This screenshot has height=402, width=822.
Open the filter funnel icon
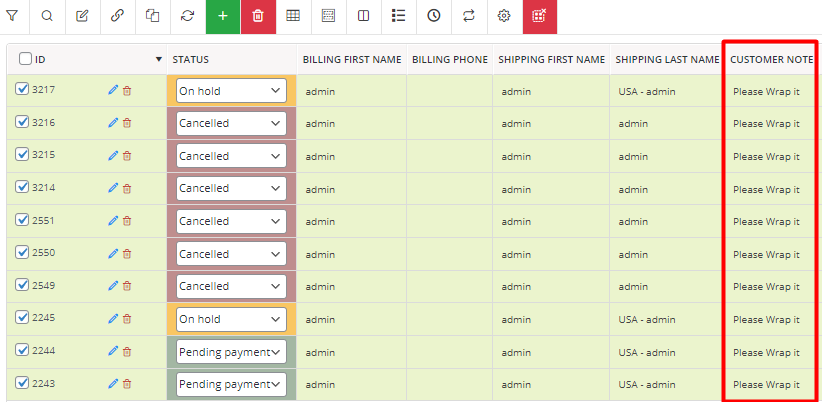(12, 16)
